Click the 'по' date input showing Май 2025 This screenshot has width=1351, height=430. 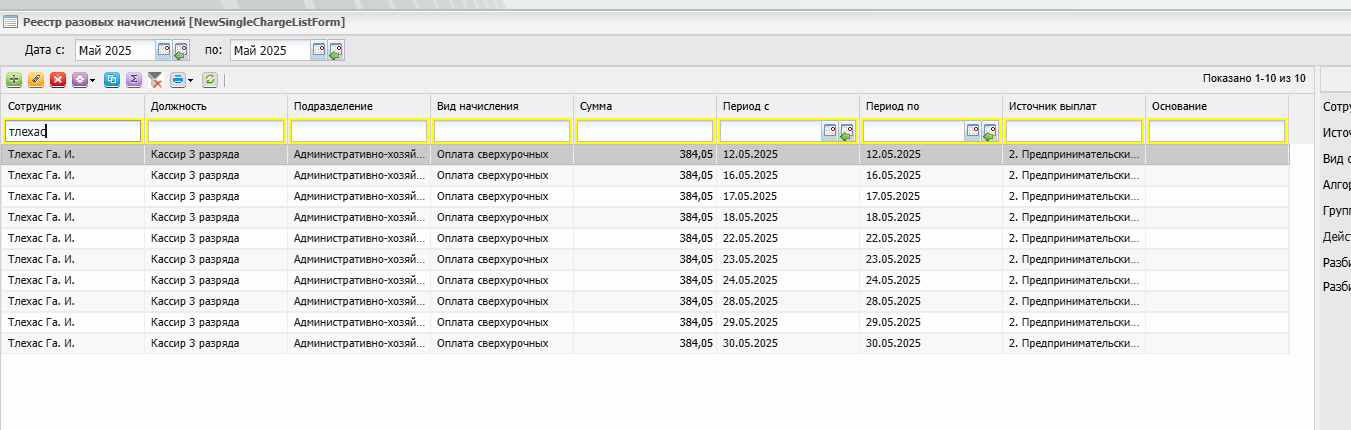click(x=270, y=50)
